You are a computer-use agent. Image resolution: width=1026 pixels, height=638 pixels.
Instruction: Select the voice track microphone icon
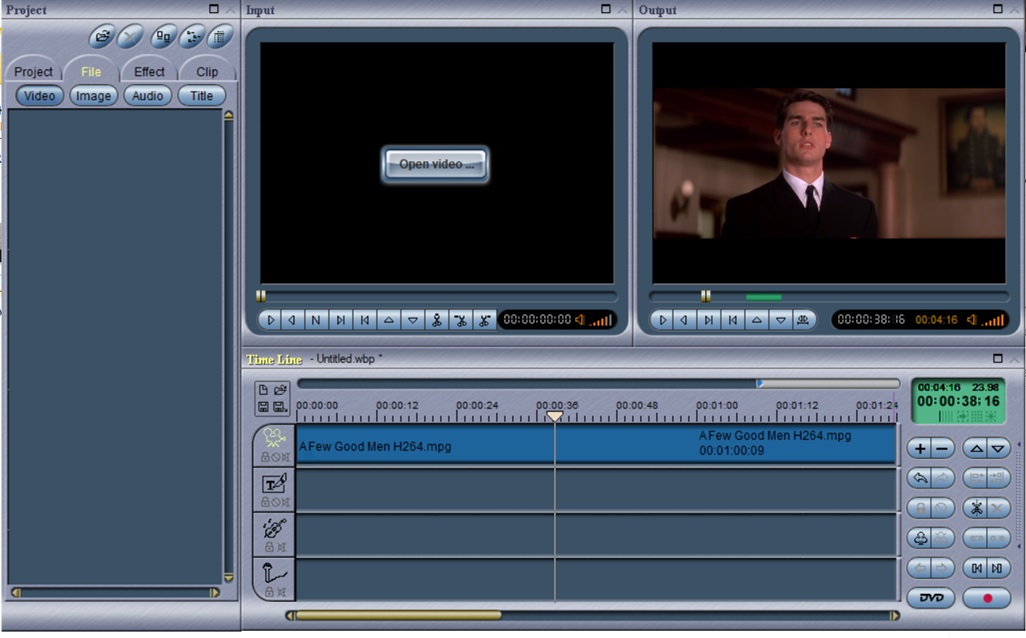[274, 573]
